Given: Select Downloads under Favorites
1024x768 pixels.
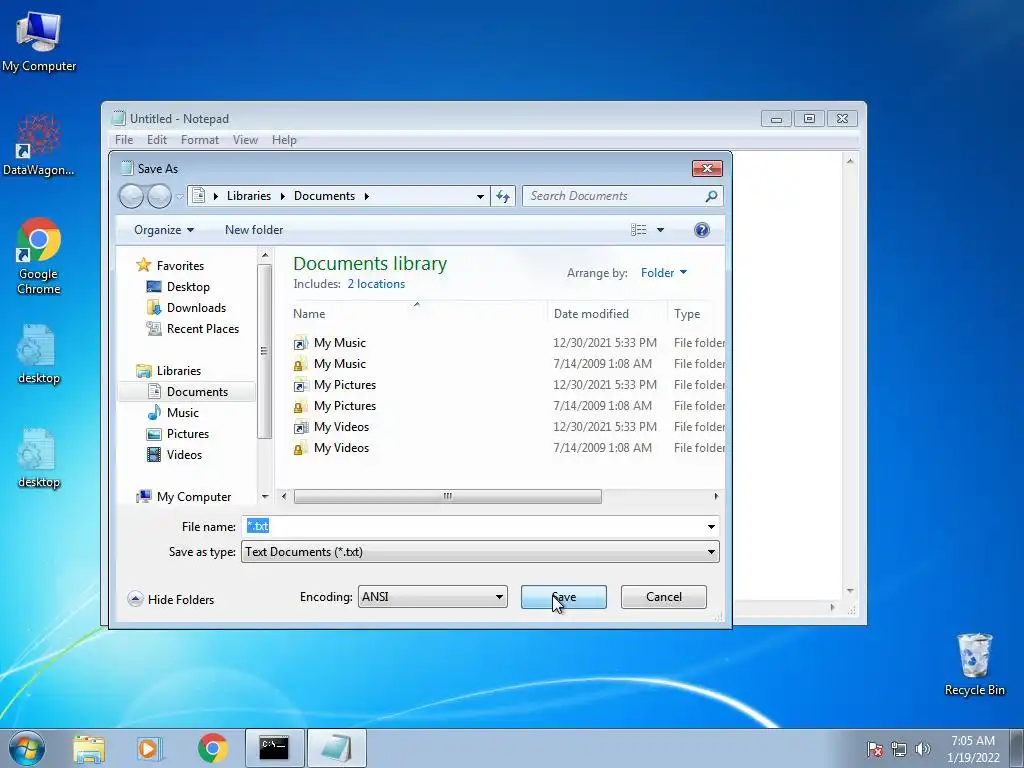Looking at the screenshot, I should click(x=196, y=308).
